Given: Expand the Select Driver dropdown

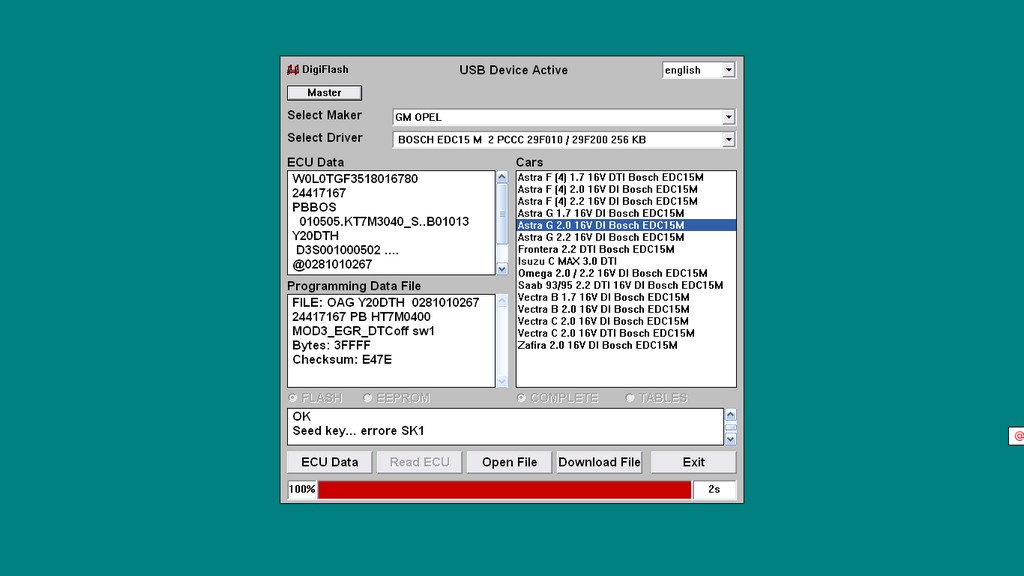Looking at the screenshot, I should (x=728, y=140).
